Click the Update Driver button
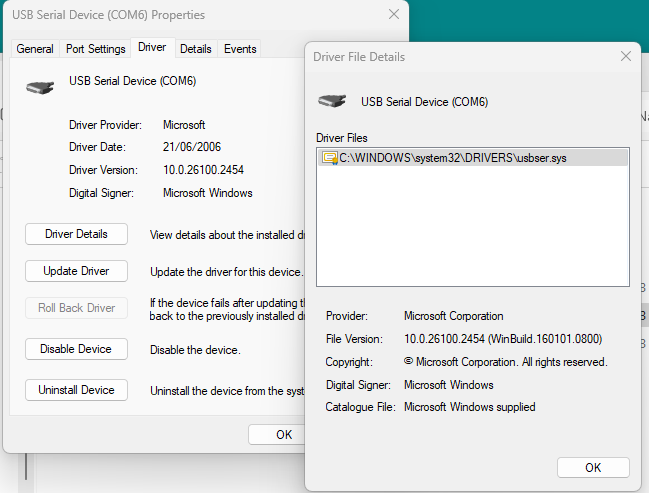The width and height of the screenshot is (649, 493). 76,271
